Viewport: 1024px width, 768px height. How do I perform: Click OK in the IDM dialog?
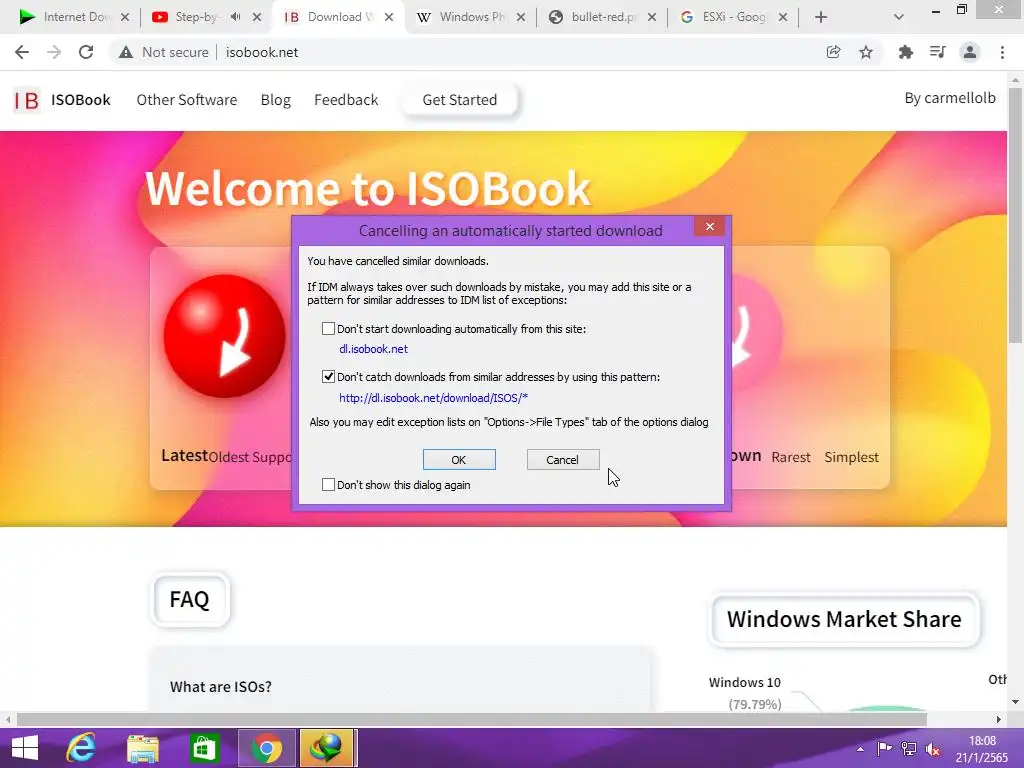pos(459,460)
